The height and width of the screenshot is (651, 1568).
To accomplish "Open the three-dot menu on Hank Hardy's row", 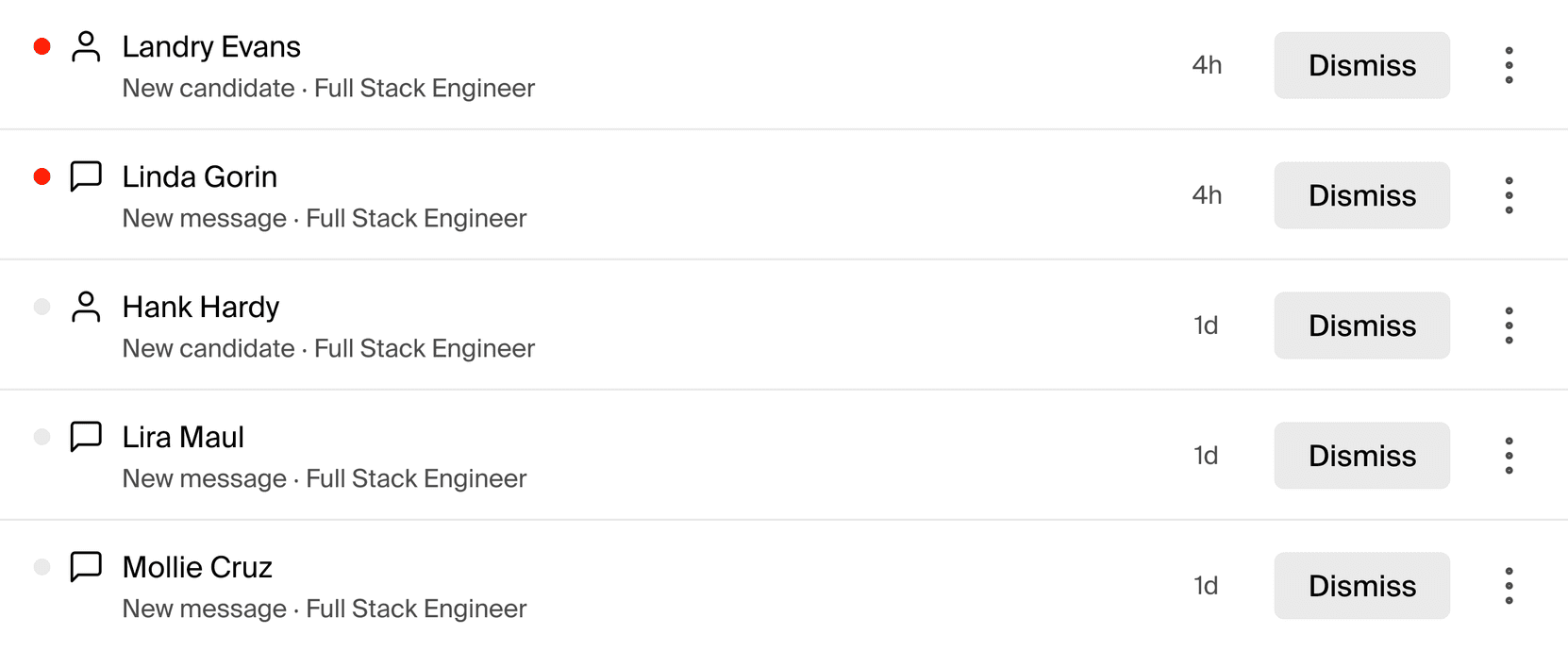I will coord(1509,325).
